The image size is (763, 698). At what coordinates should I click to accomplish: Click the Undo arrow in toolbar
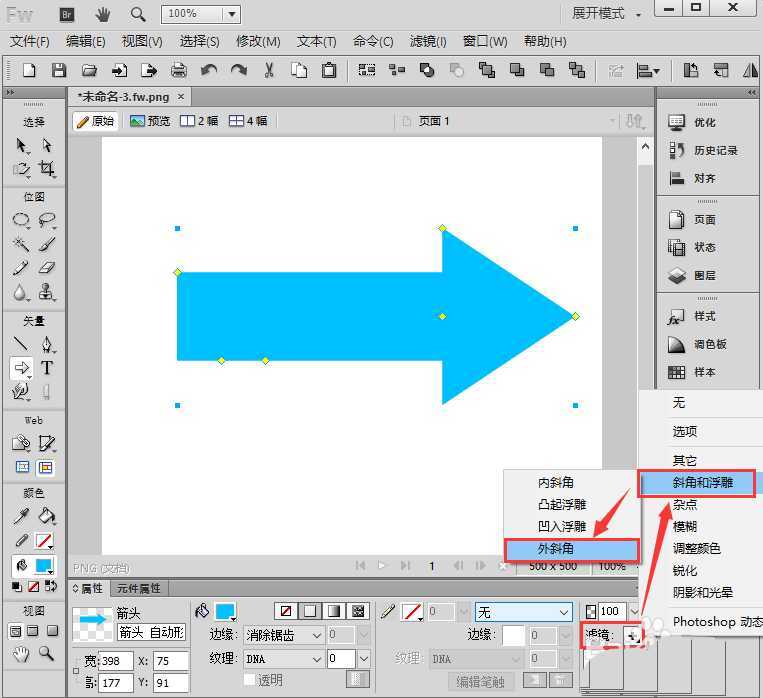coord(209,70)
